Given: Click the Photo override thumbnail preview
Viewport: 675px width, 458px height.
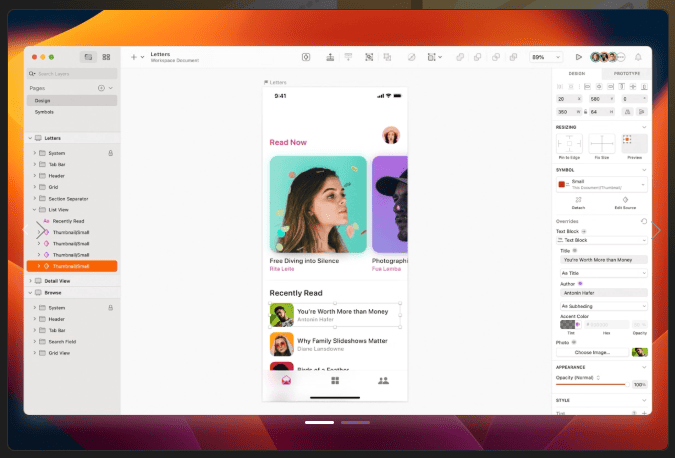Looking at the screenshot, I should 640,352.
